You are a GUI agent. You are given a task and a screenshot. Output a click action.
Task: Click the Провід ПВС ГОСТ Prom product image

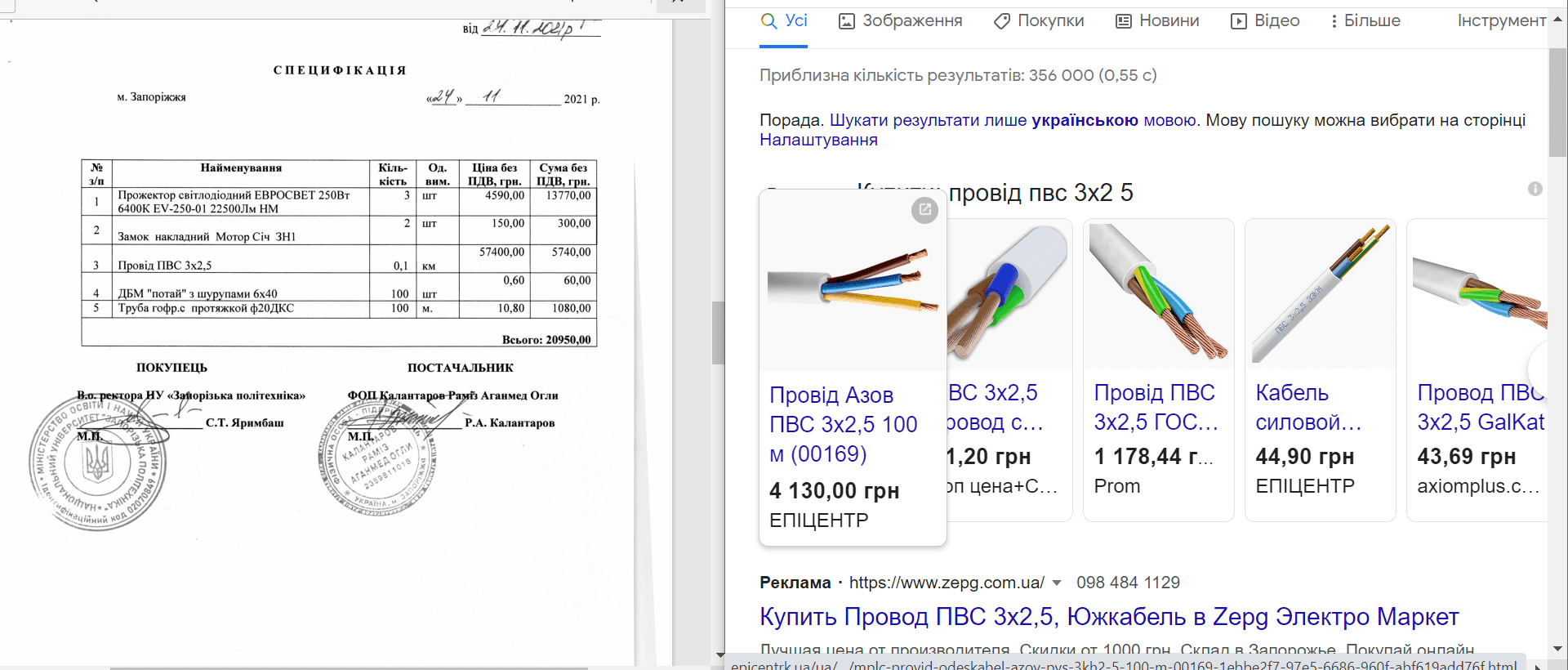tap(1158, 293)
